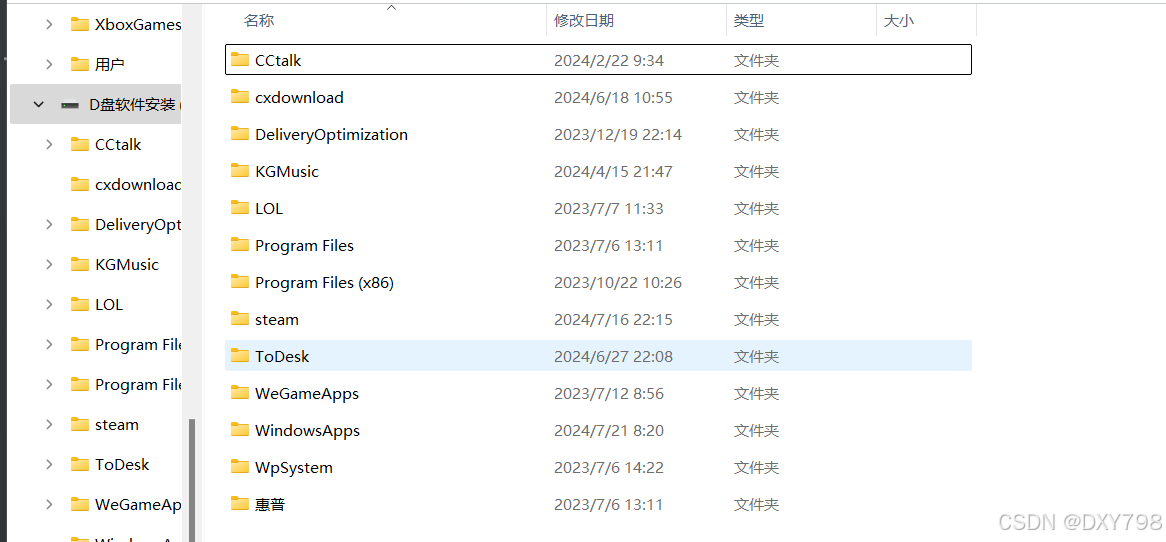The width and height of the screenshot is (1166, 542).
Task: Click the date 2023/7/12 8:56
Action: (609, 393)
